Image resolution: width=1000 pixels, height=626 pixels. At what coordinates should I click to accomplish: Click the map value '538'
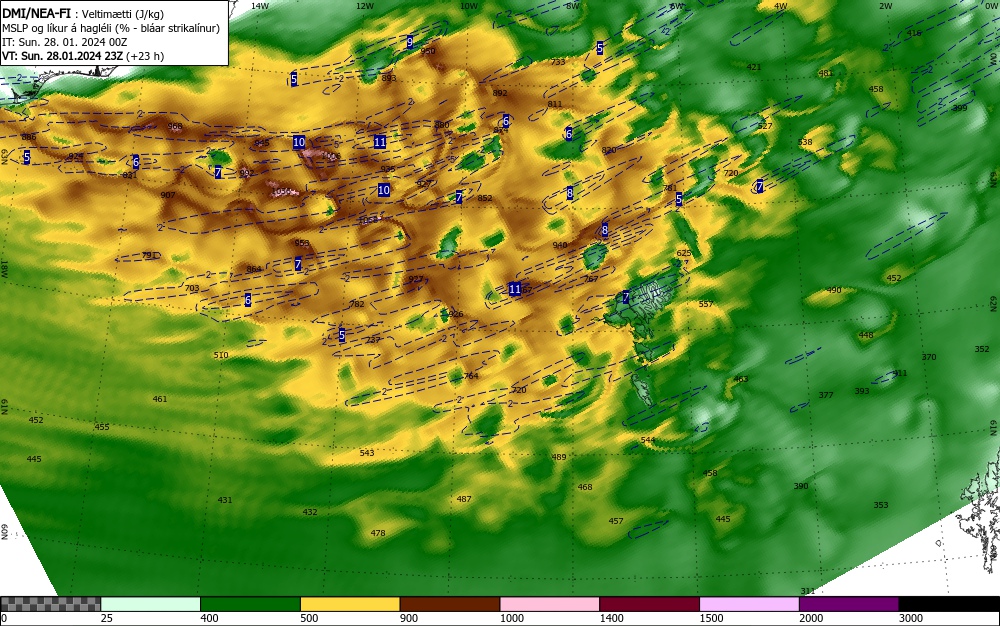tap(805, 142)
